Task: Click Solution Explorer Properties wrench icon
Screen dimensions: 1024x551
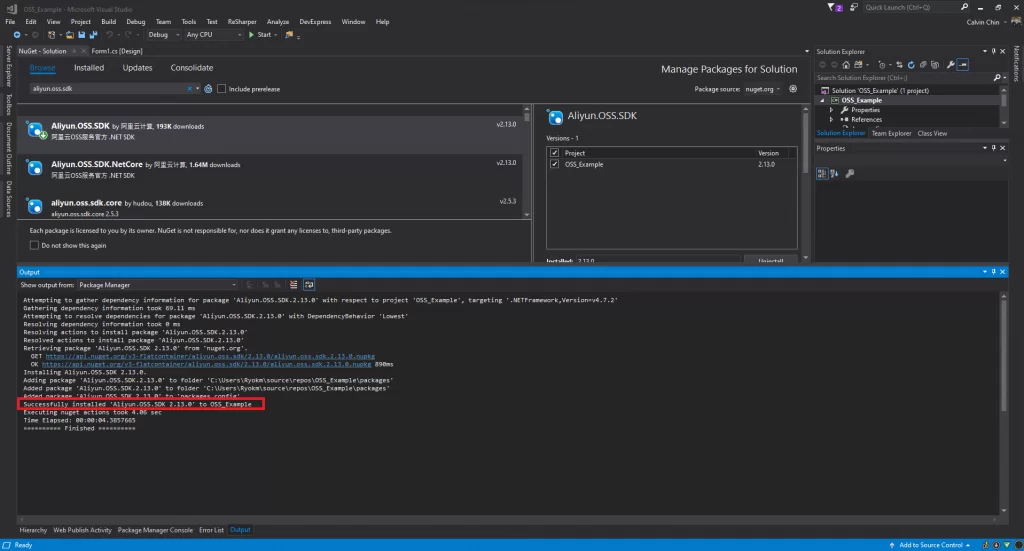Action: coord(951,65)
